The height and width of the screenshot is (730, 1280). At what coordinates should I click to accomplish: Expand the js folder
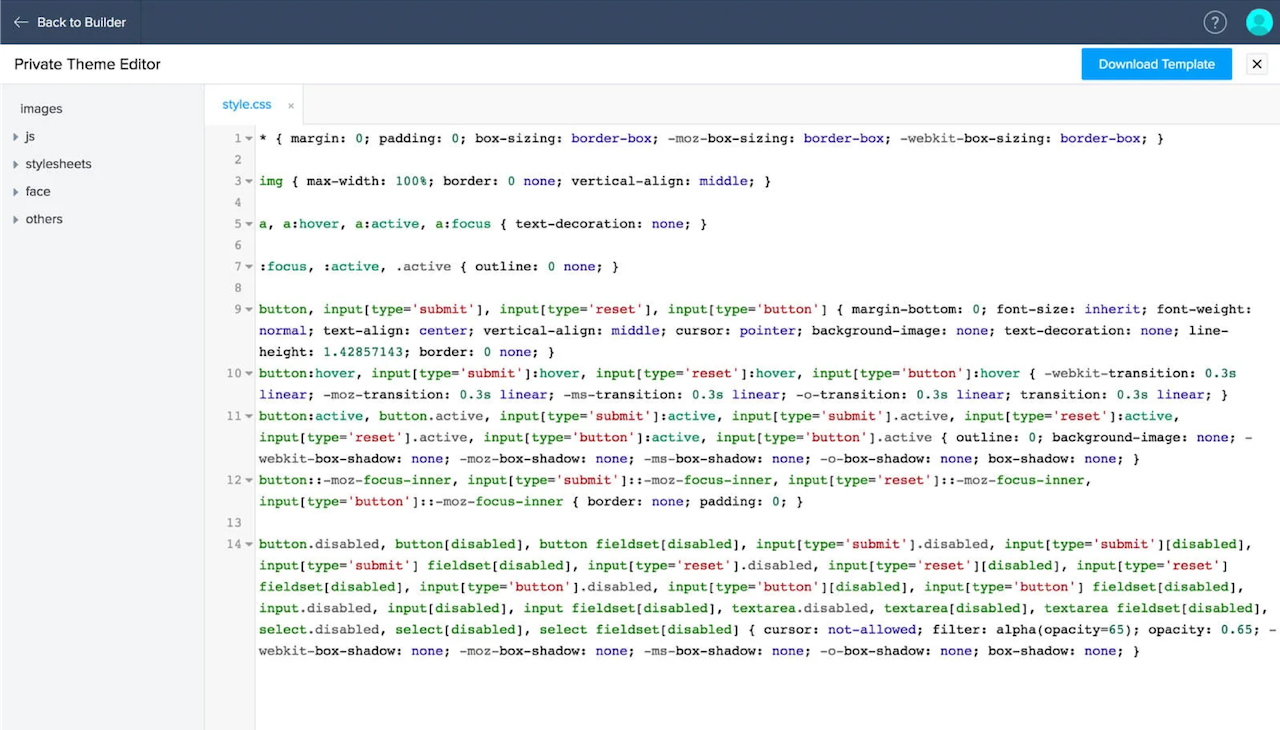pos(16,137)
